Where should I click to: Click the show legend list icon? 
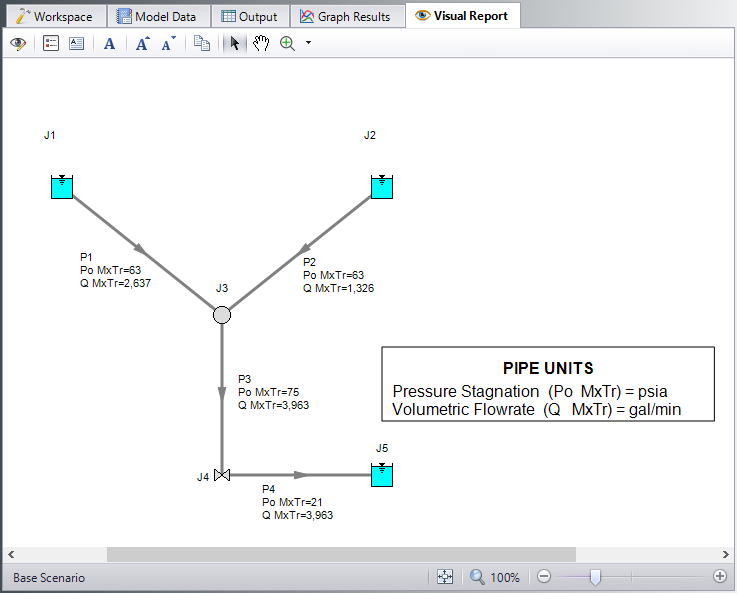click(x=51, y=44)
